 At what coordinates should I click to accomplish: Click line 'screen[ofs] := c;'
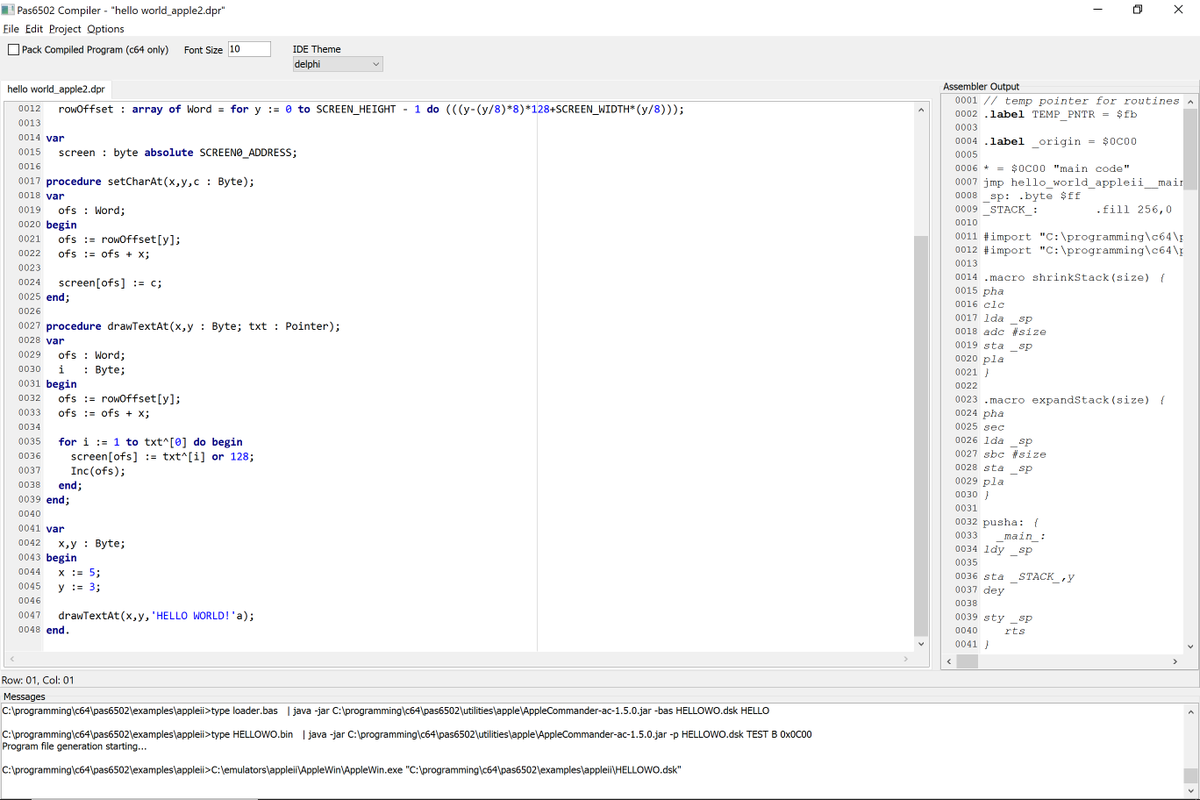110,283
